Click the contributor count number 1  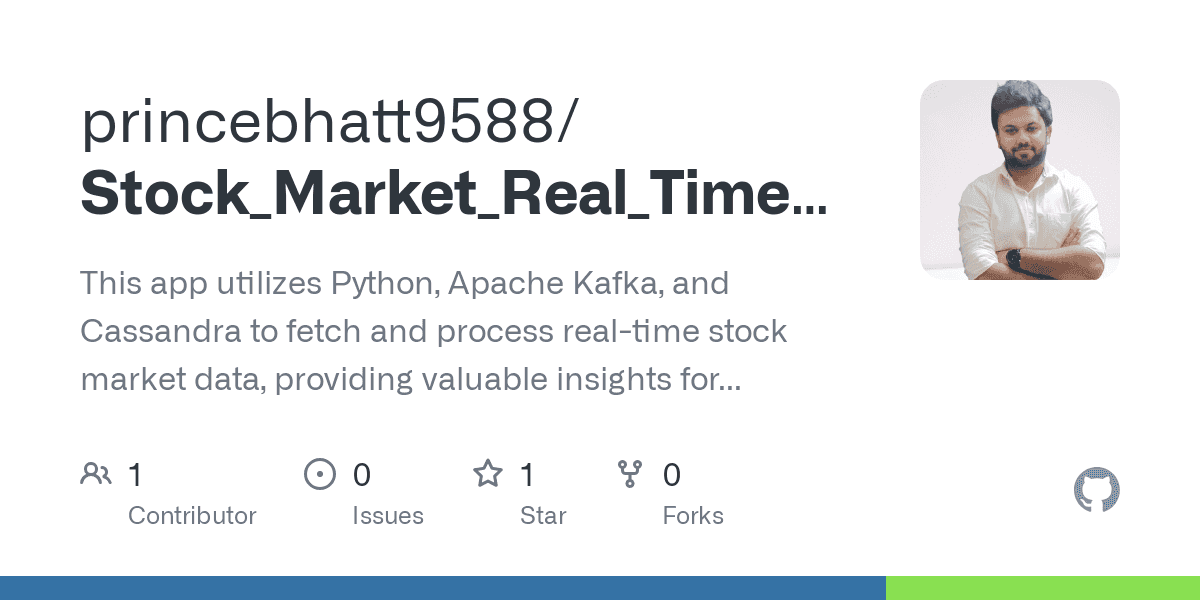coord(135,474)
